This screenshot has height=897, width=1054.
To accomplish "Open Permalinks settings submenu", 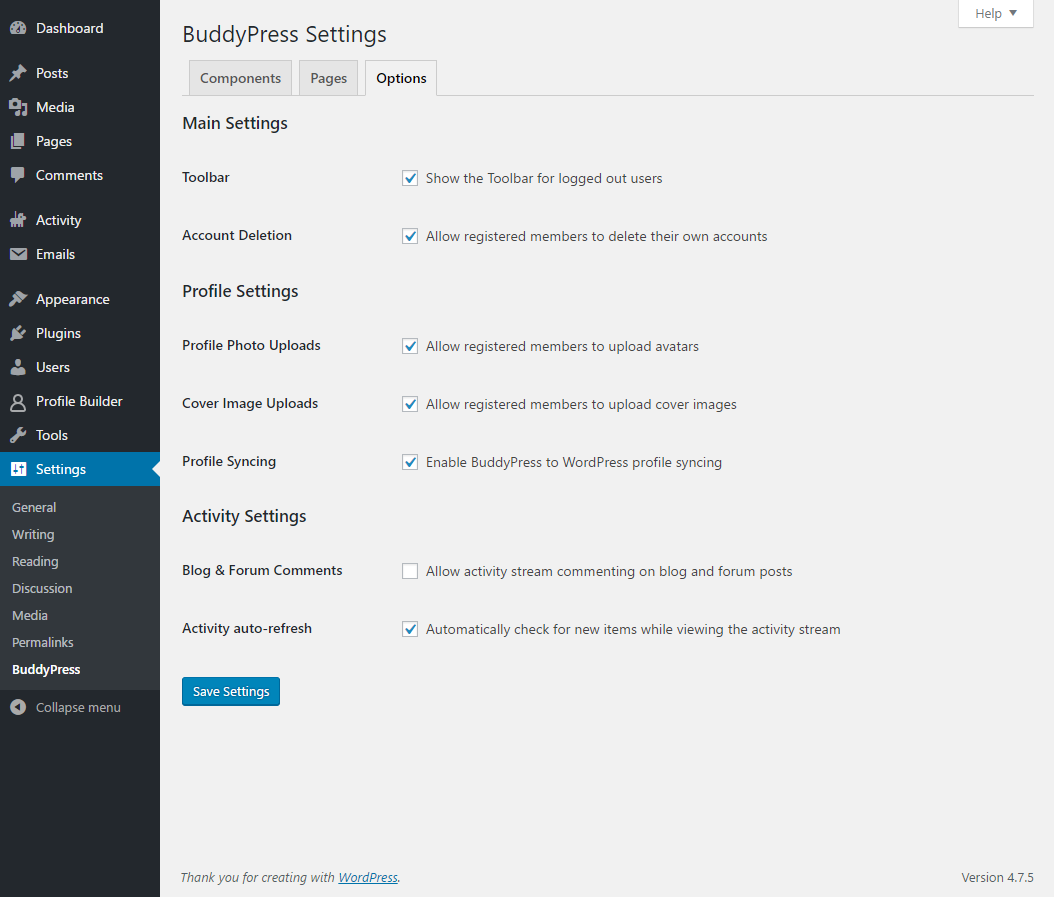I will (x=42, y=642).
